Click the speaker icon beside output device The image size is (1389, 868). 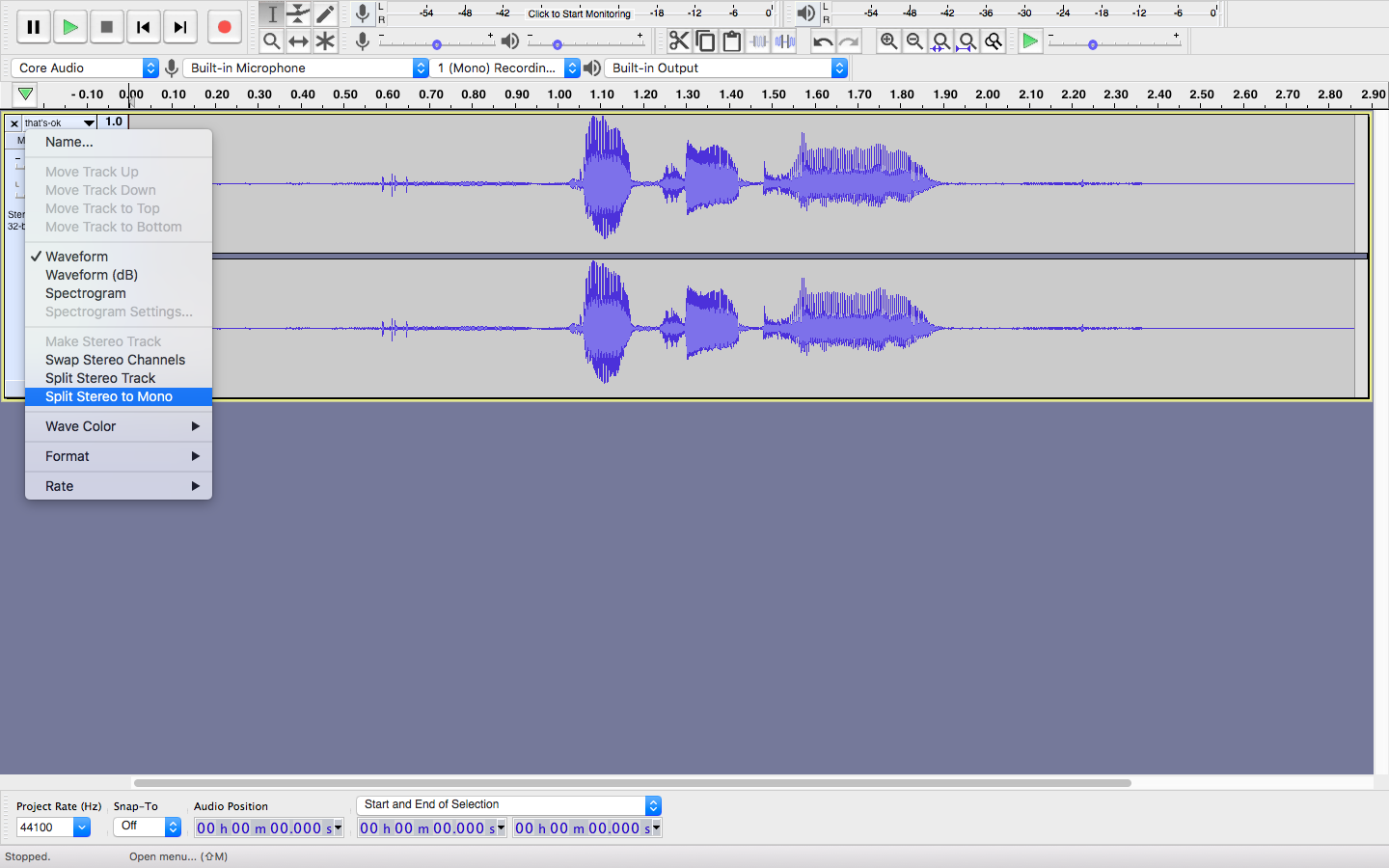592,68
